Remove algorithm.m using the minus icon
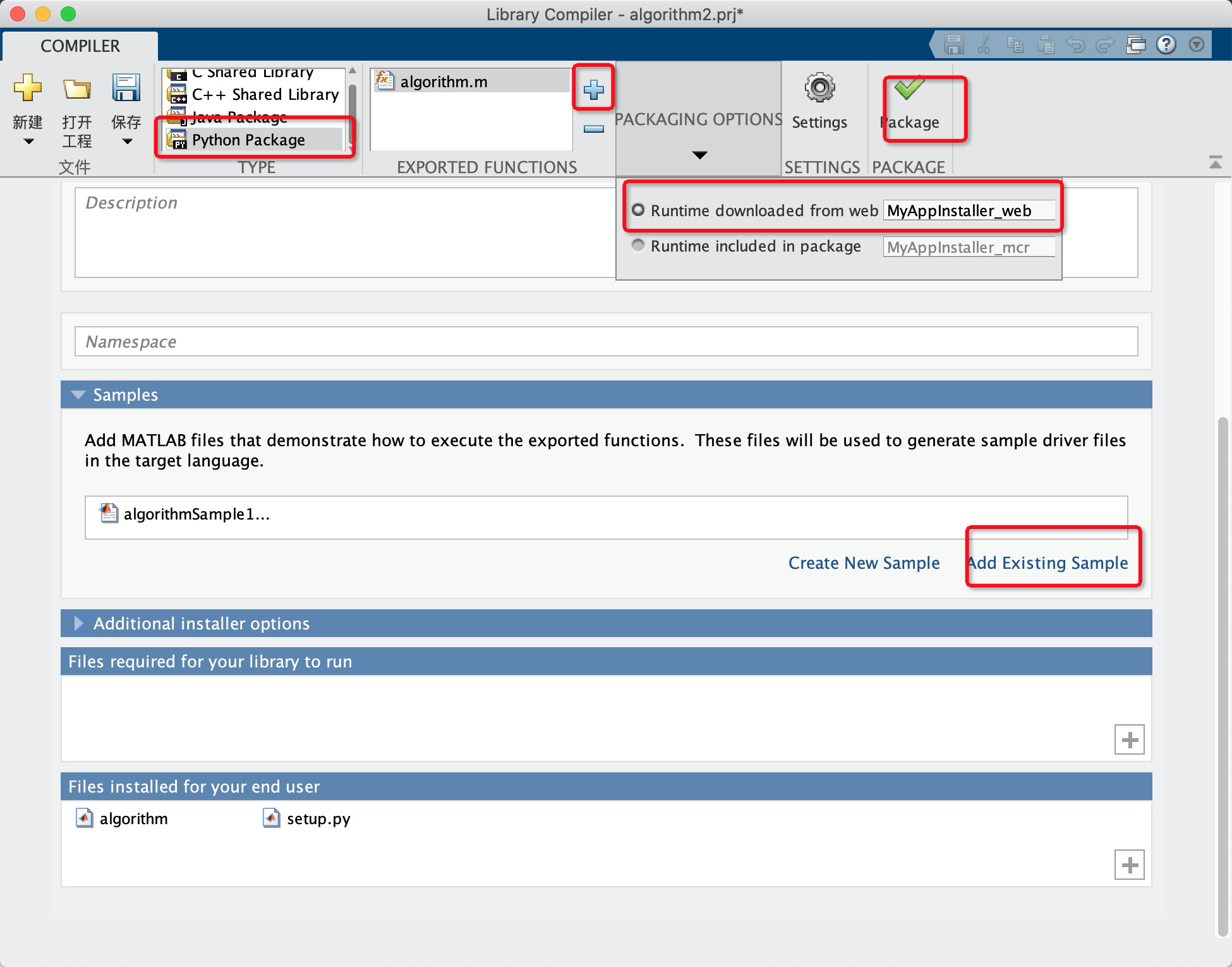The image size is (1232, 967). [x=593, y=130]
